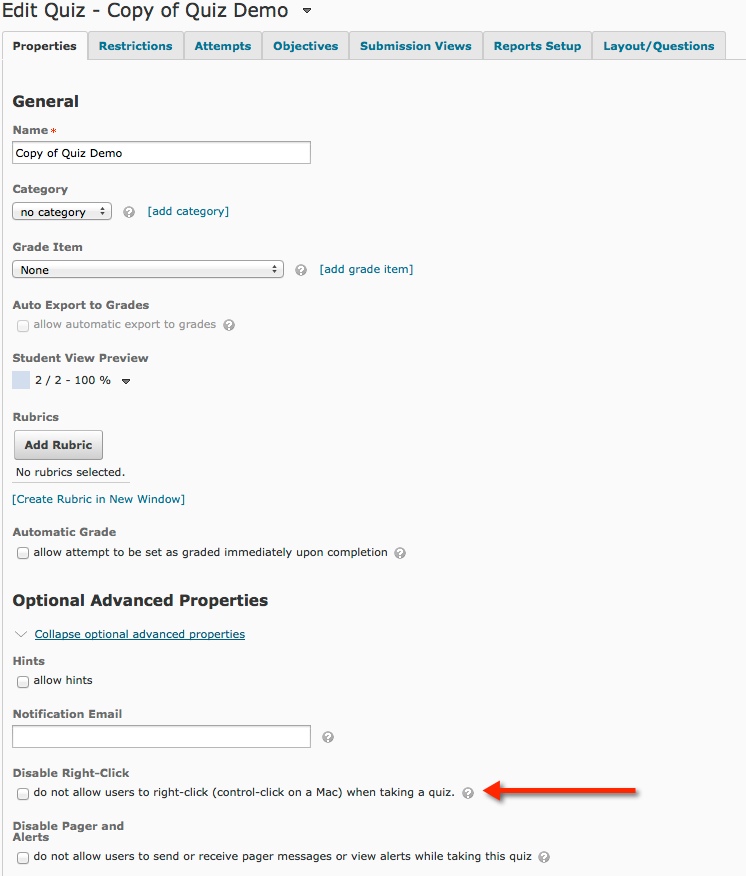
Task: Tick allow attempt graded immediately upon completion
Action: click(x=23, y=553)
